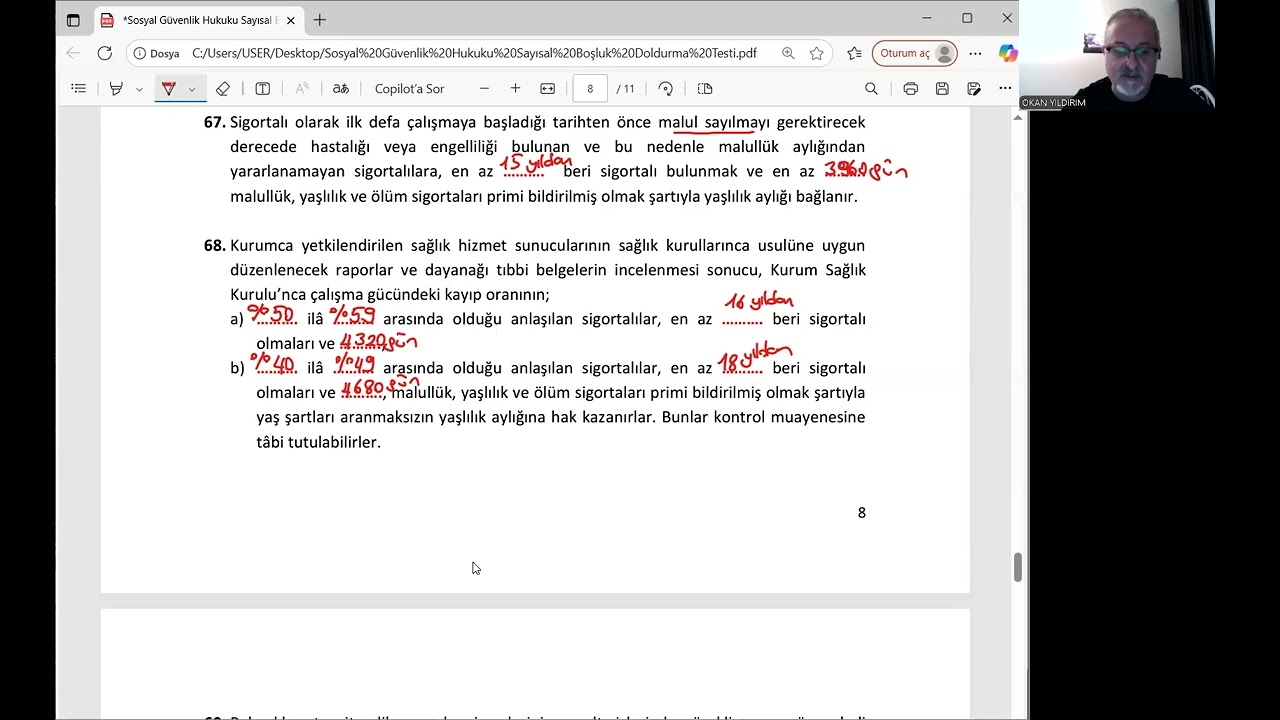1280x720 pixels.
Task: Click the Oturum aç sign-in button
Action: pyautogui.click(x=914, y=53)
